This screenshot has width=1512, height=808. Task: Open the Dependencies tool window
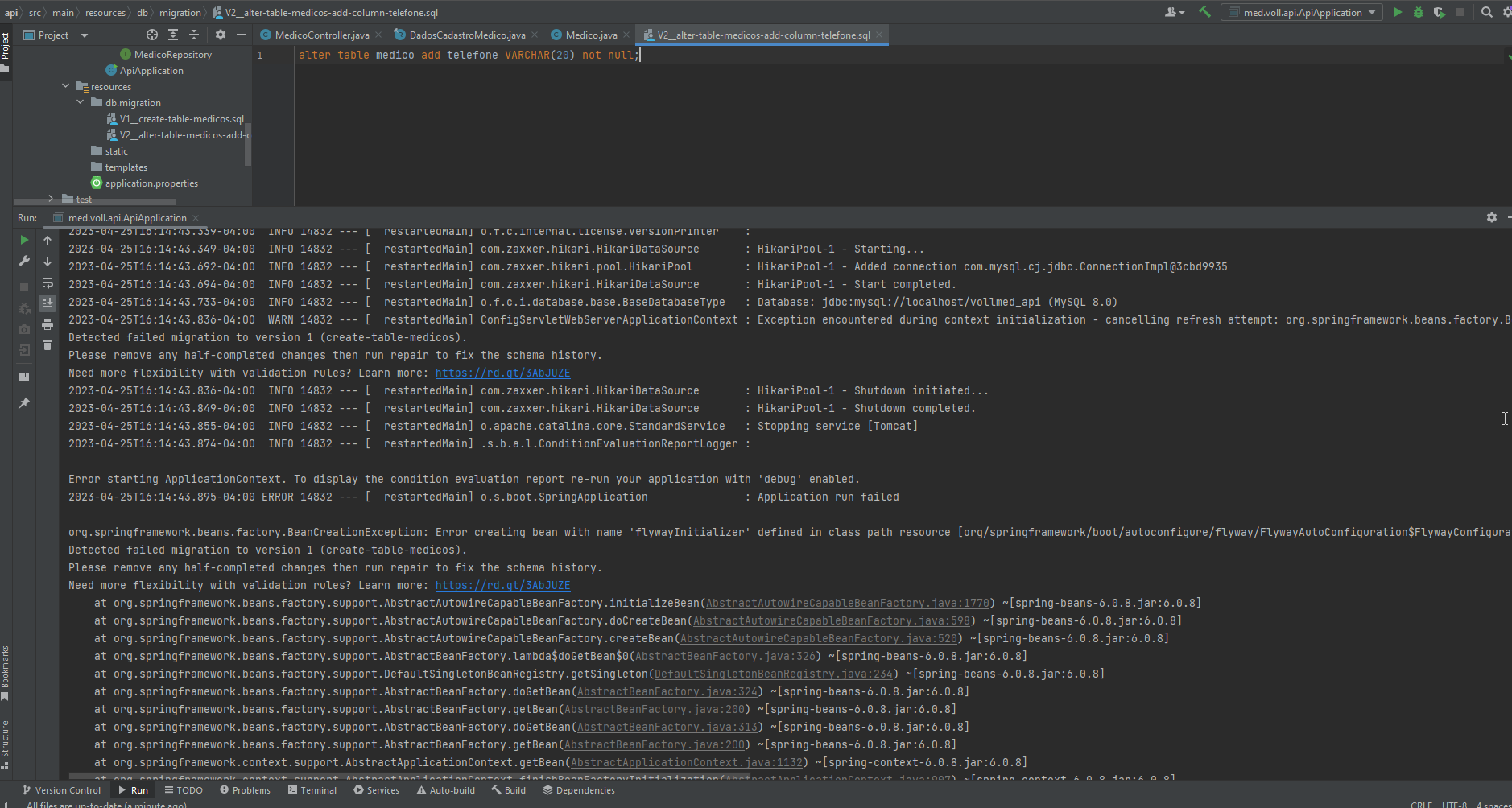click(579, 790)
